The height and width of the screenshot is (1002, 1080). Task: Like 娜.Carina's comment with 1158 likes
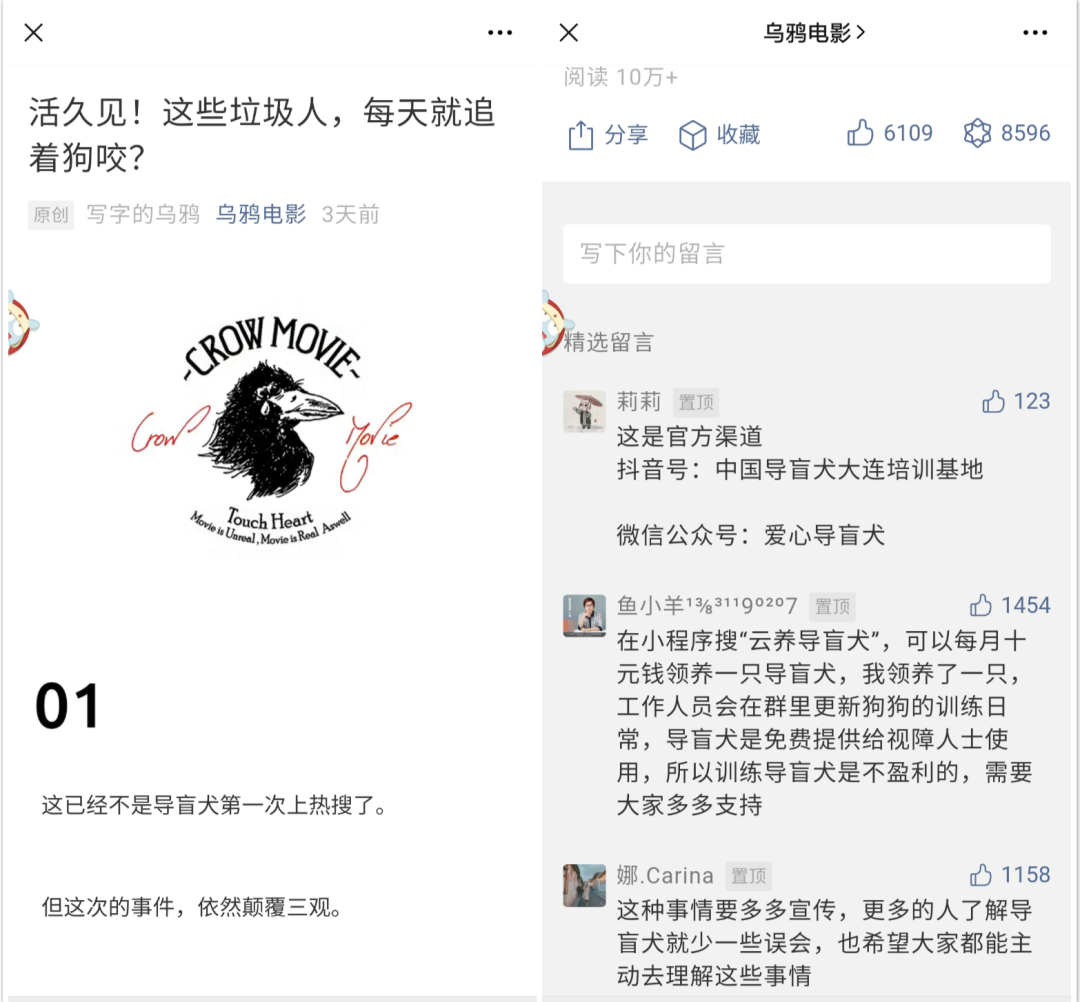(x=980, y=875)
